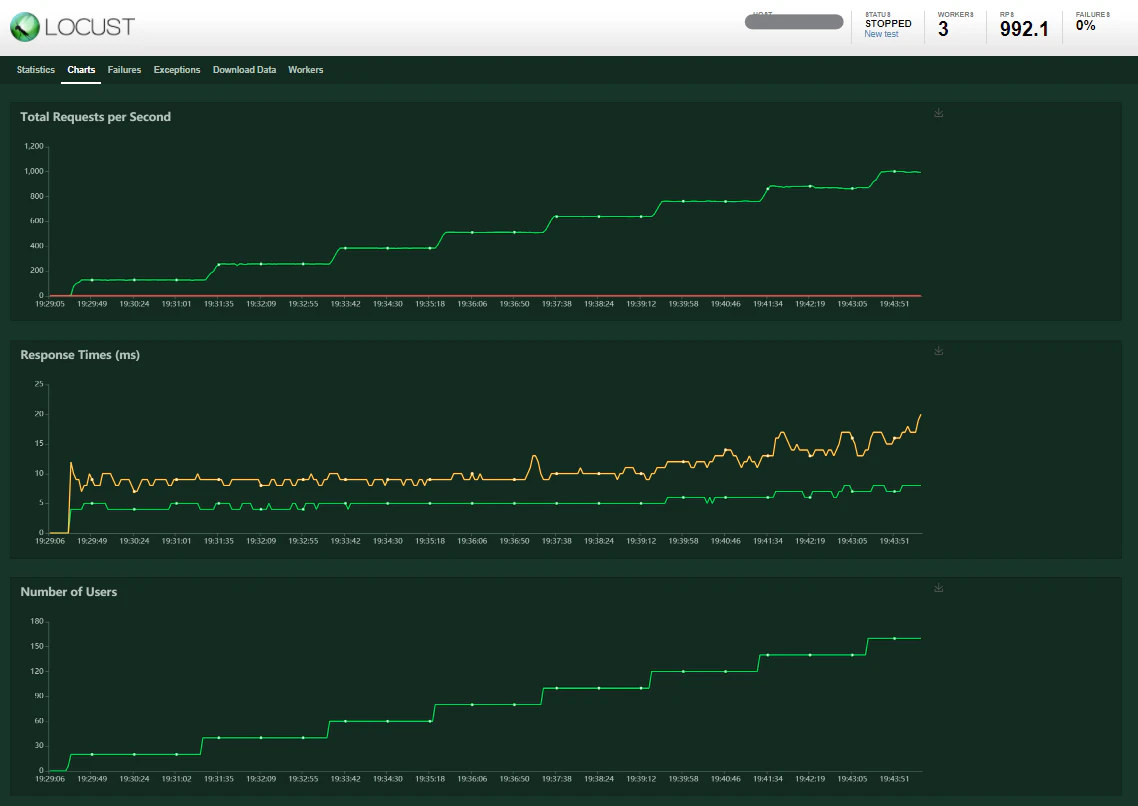The width and height of the screenshot is (1138, 806).
Task: Select the Charts tab
Action: (81, 70)
